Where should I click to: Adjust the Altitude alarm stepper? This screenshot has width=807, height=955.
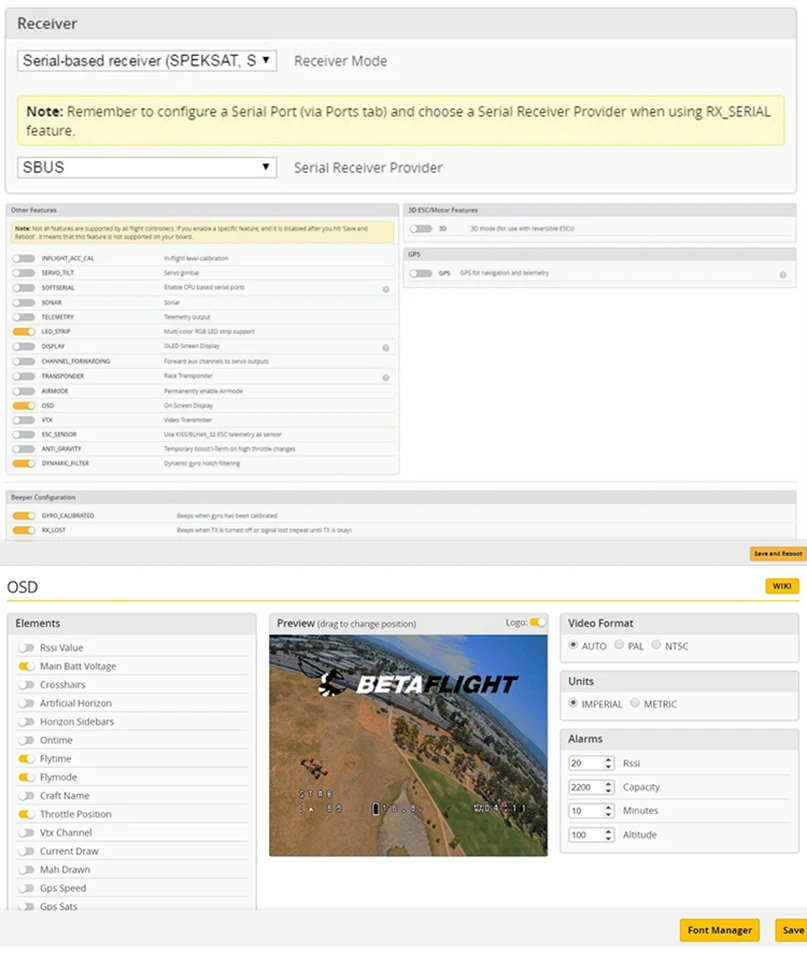coord(608,835)
